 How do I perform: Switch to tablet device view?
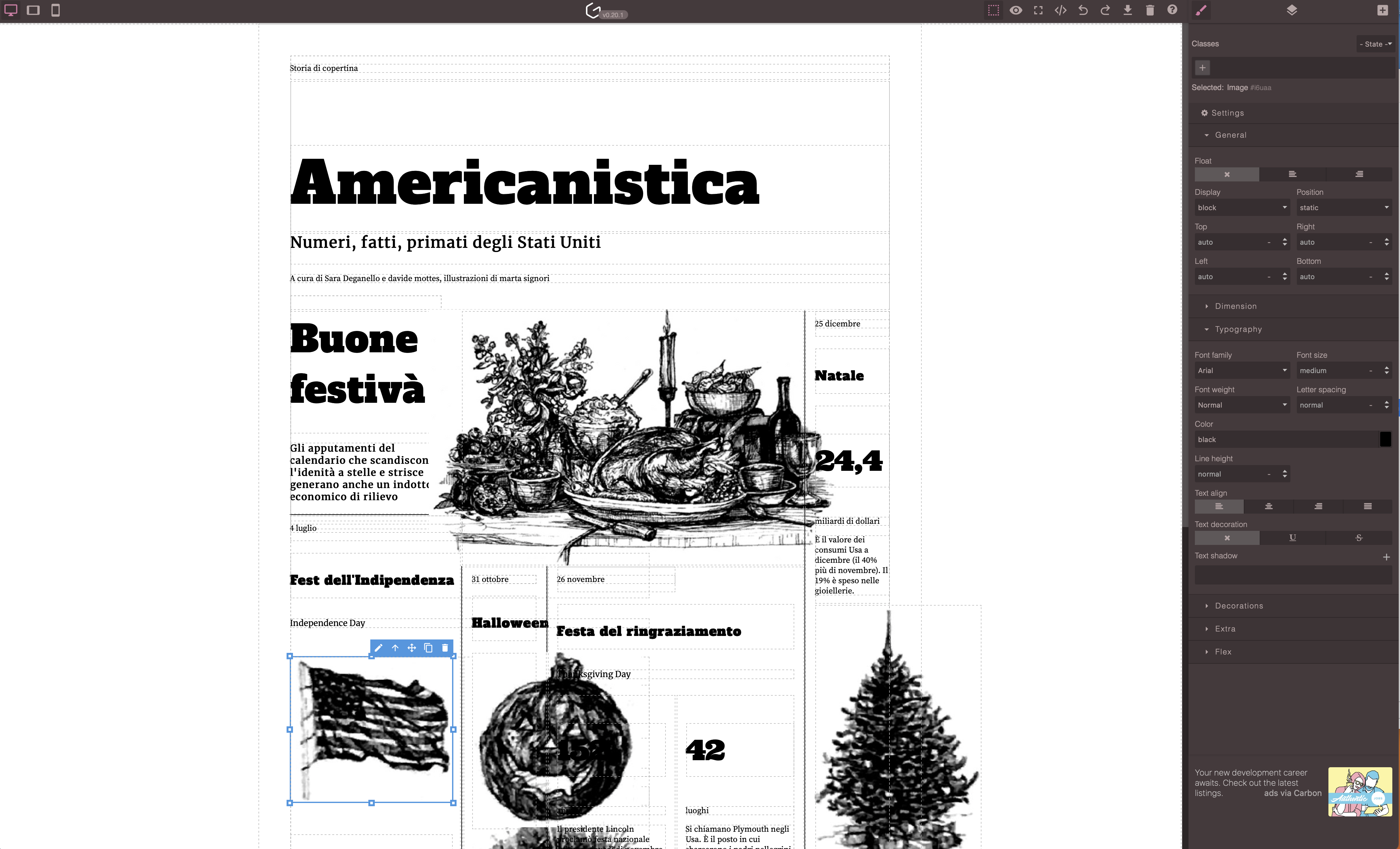[x=33, y=10]
